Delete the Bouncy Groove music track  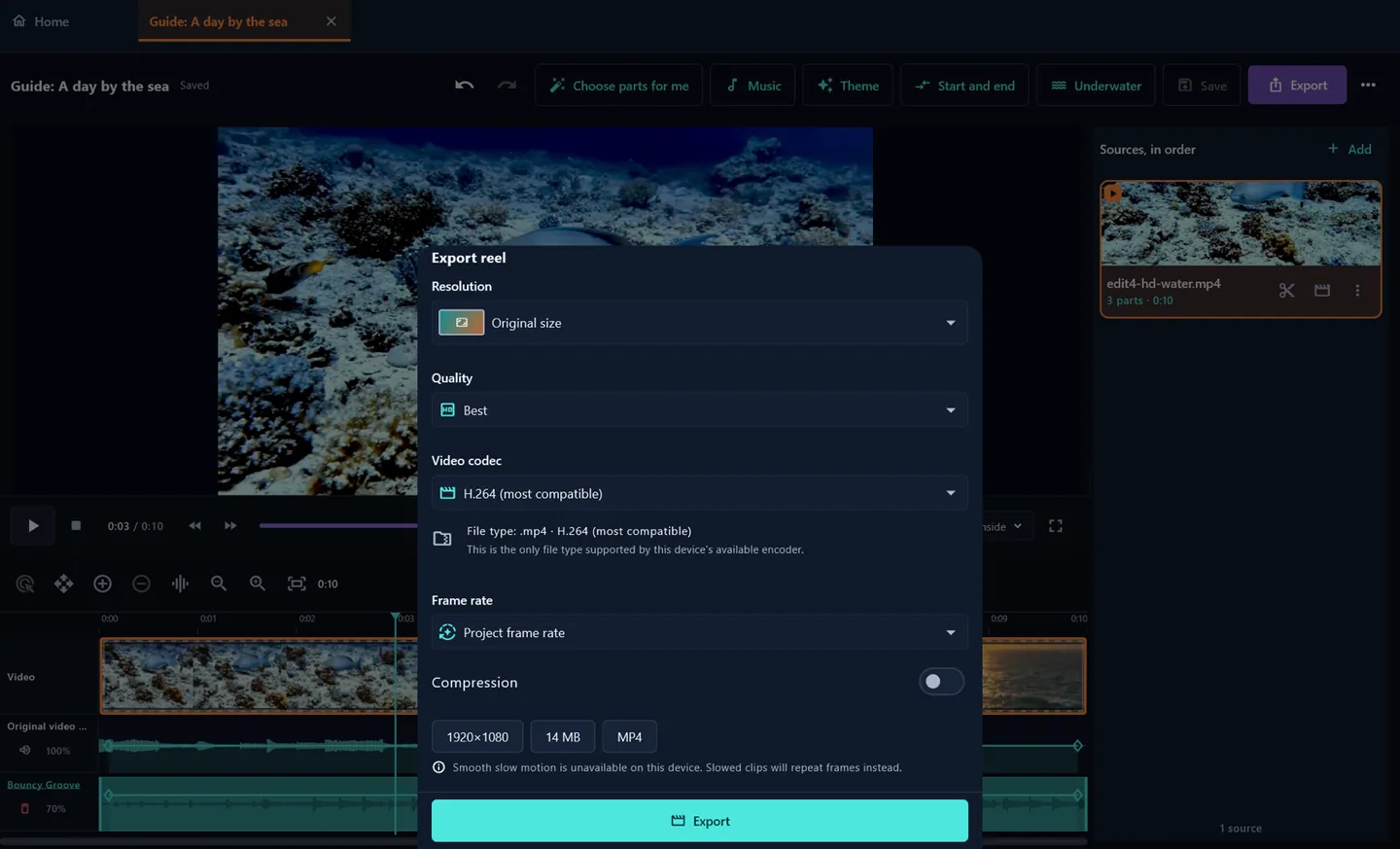(x=25, y=808)
